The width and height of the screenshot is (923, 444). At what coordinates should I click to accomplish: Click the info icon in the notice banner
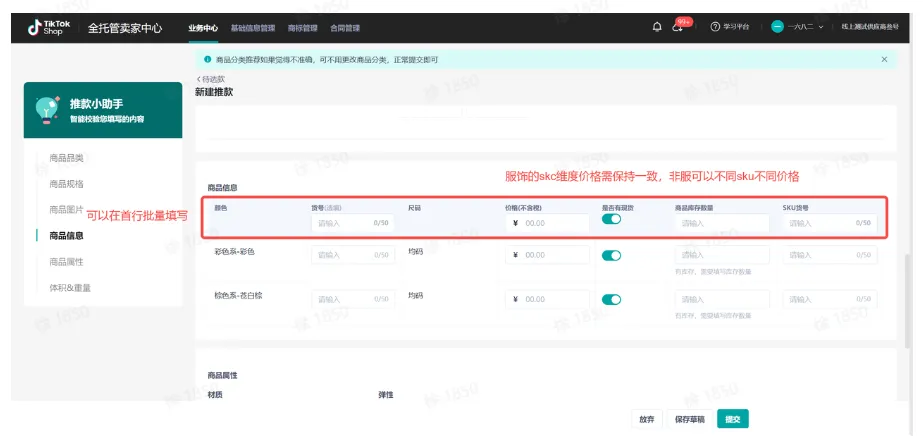click(207, 59)
